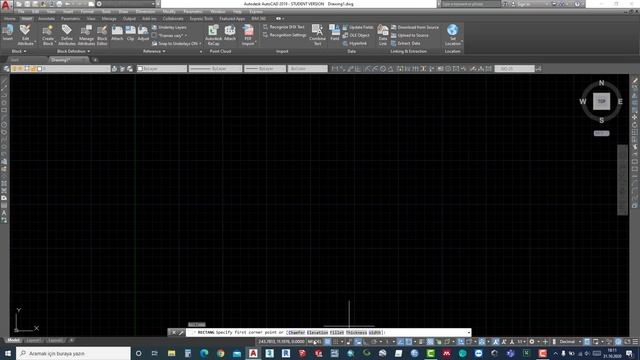This screenshot has height=360, width=640.
Task: Toggle grid display in status bar
Action: (328, 342)
